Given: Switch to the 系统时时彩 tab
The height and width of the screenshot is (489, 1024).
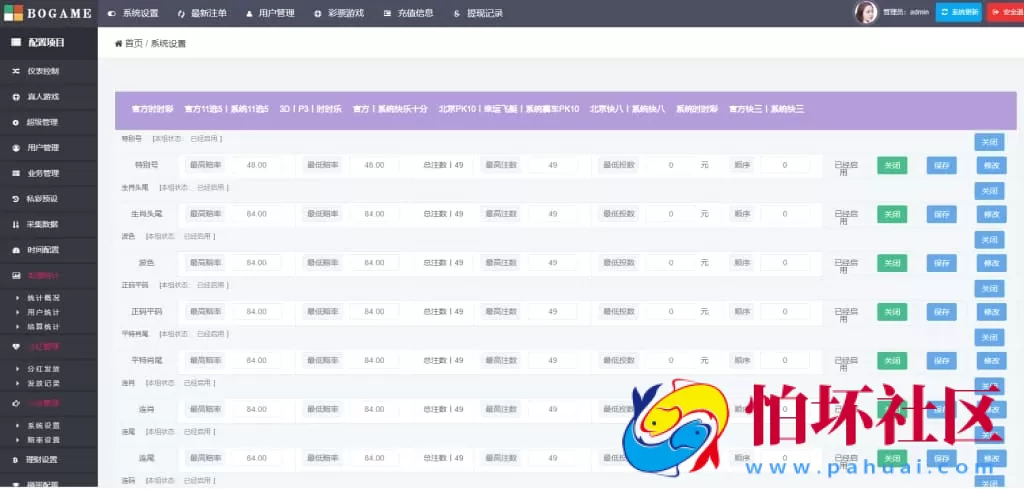Looking at the screenshot, I should tap(697, 109).
